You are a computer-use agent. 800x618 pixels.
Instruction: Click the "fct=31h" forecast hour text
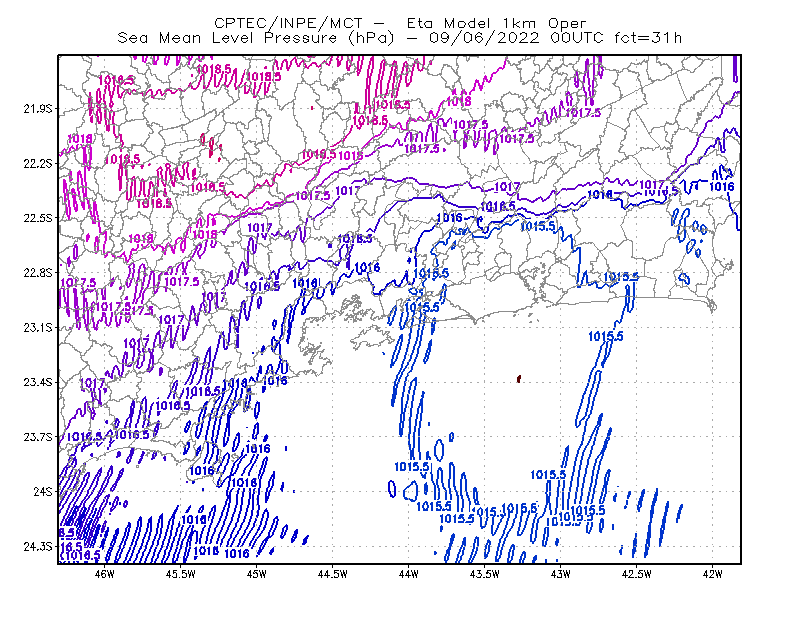pyautogui.click(x=648, y=38)
